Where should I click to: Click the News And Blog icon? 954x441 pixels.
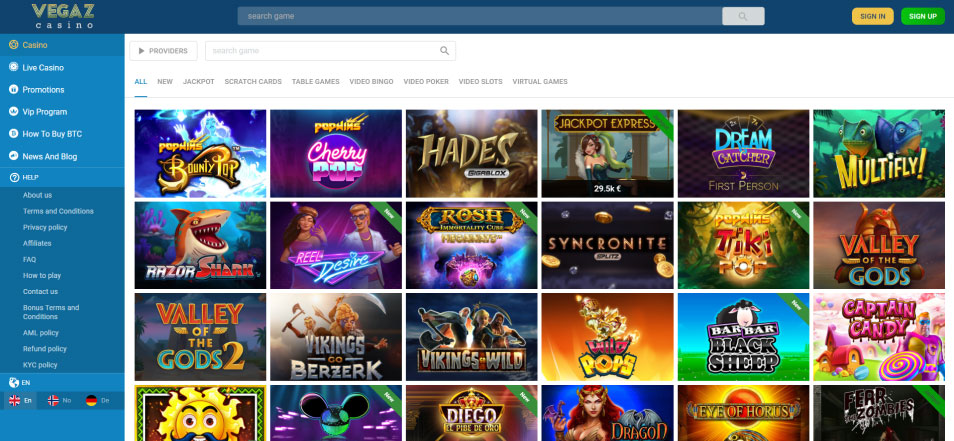pos(13,156)
